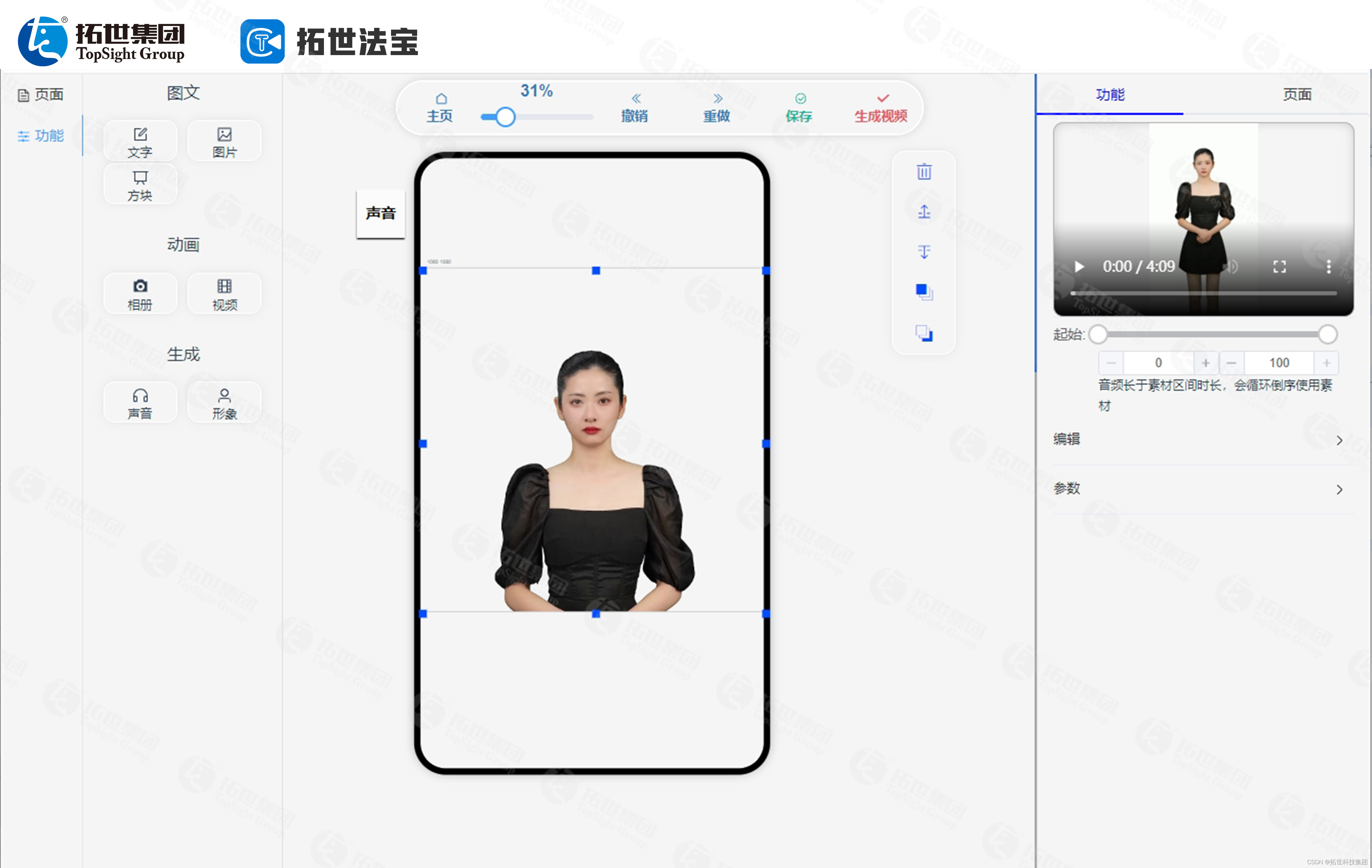Click the trash delete icon
Viewport: 1372px width, 868px height.
pos(924,171)
